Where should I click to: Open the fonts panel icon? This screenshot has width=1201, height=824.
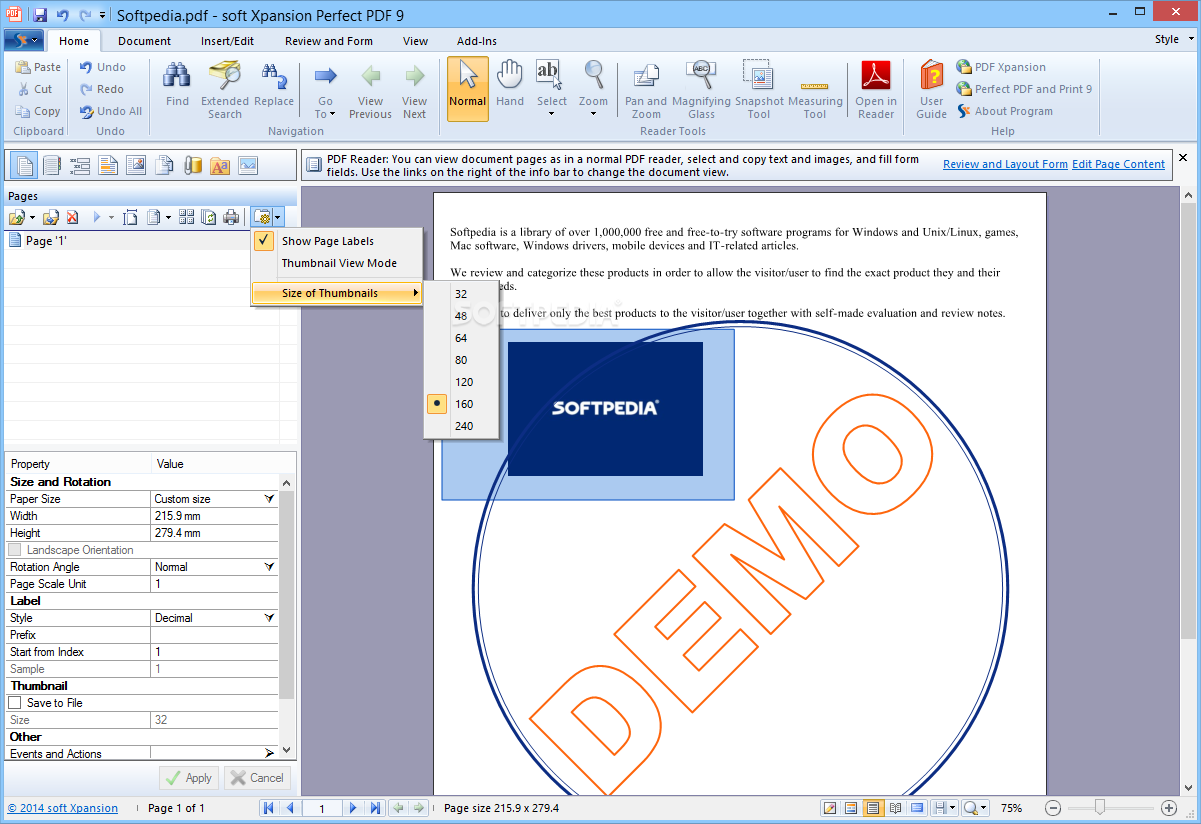[219, 165]
